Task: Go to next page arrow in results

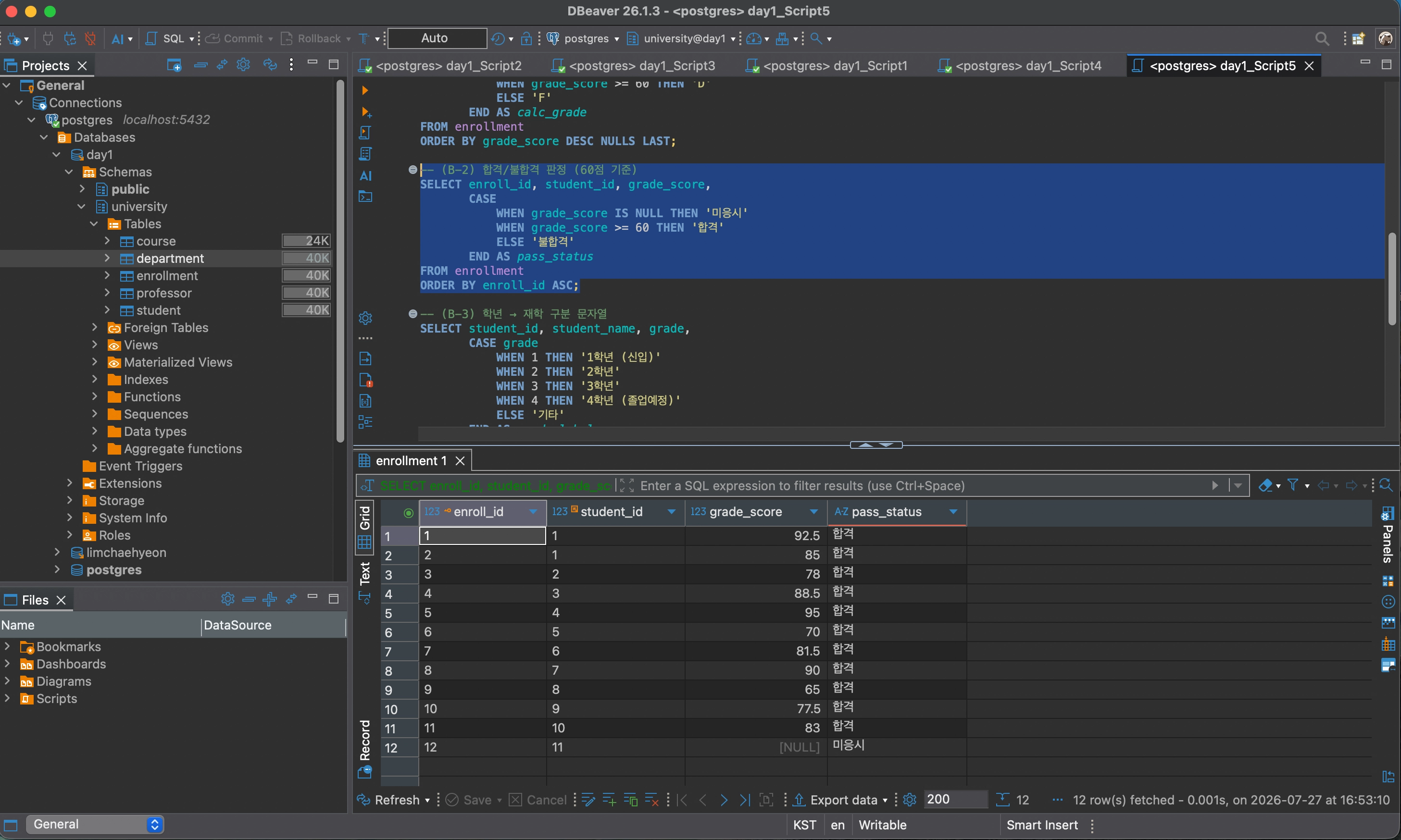Action: click(x=724, y=800)
